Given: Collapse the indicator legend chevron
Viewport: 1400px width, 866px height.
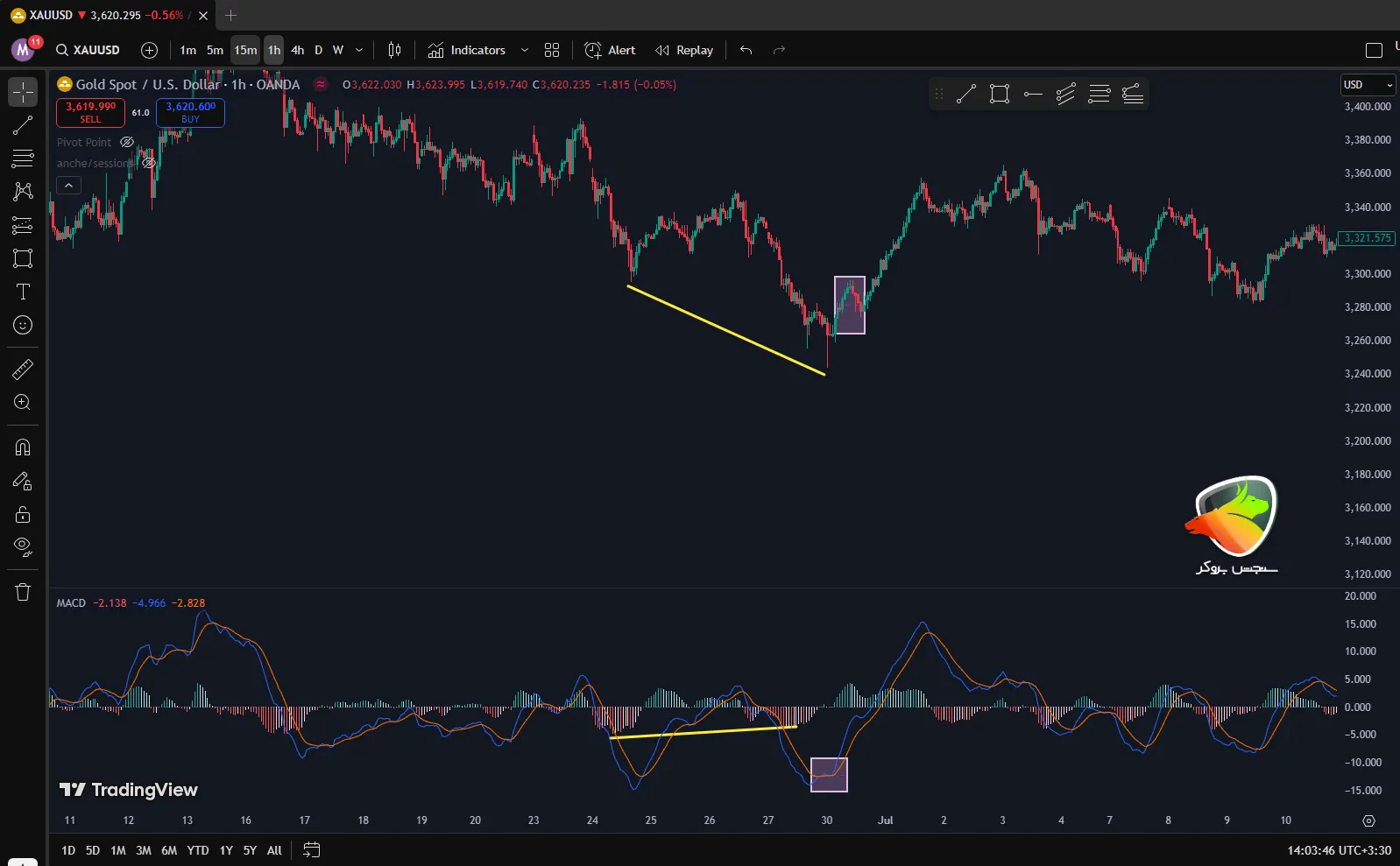Looking at the screenshot, I should click(x=68, y=185).
